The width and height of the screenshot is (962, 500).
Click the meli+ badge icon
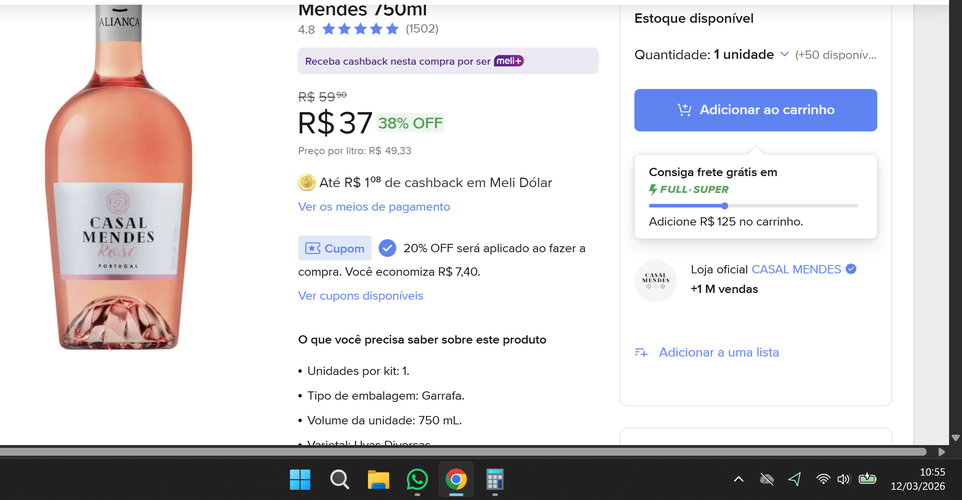click(x=509, y=61)
